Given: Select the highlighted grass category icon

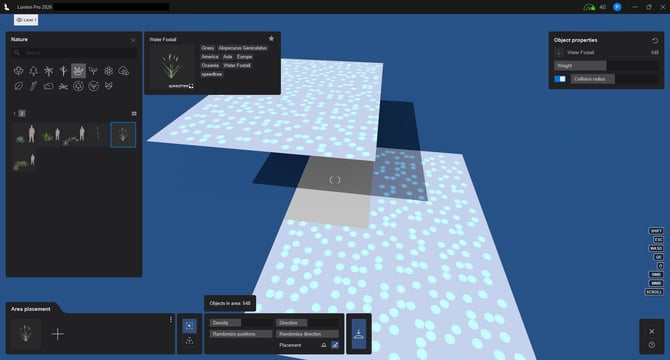Looking at the screenshot, I should tap(78, 71).
